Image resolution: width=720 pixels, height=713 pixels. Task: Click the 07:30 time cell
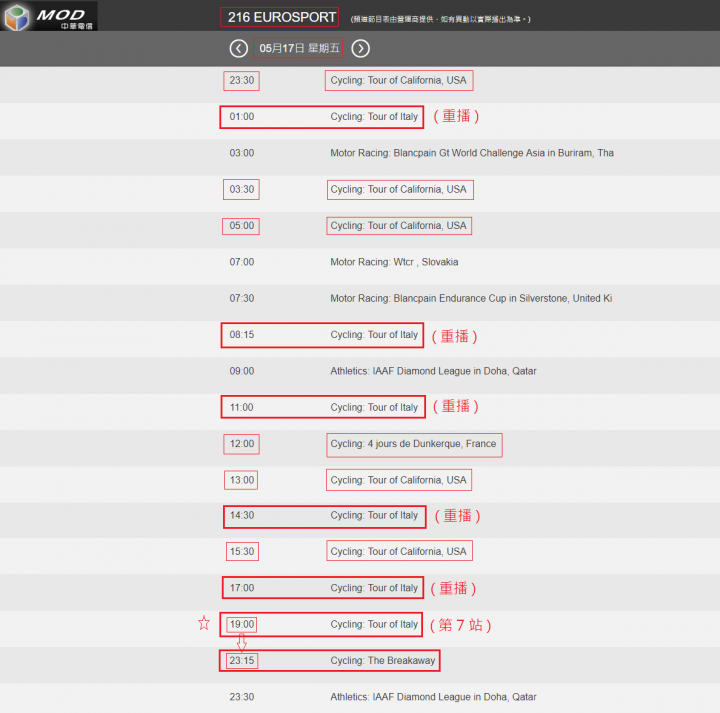click(x=242, y=298)
